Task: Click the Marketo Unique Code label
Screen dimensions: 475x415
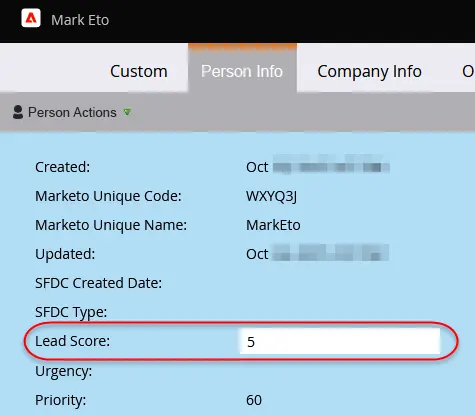Action: [108, 196]
